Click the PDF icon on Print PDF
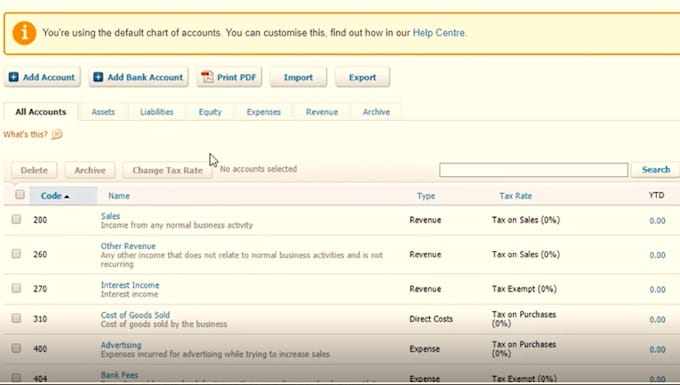The image size is (680, 385). coord(207,77)
